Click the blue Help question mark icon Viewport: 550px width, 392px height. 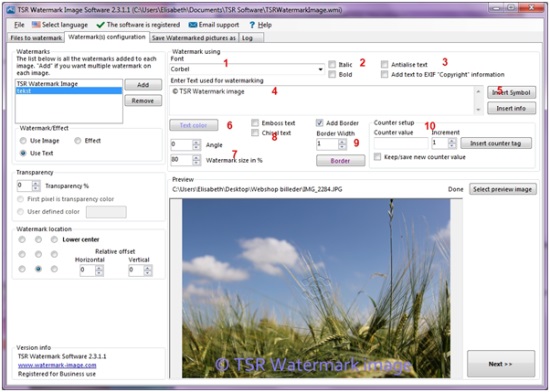coord(252,25)
